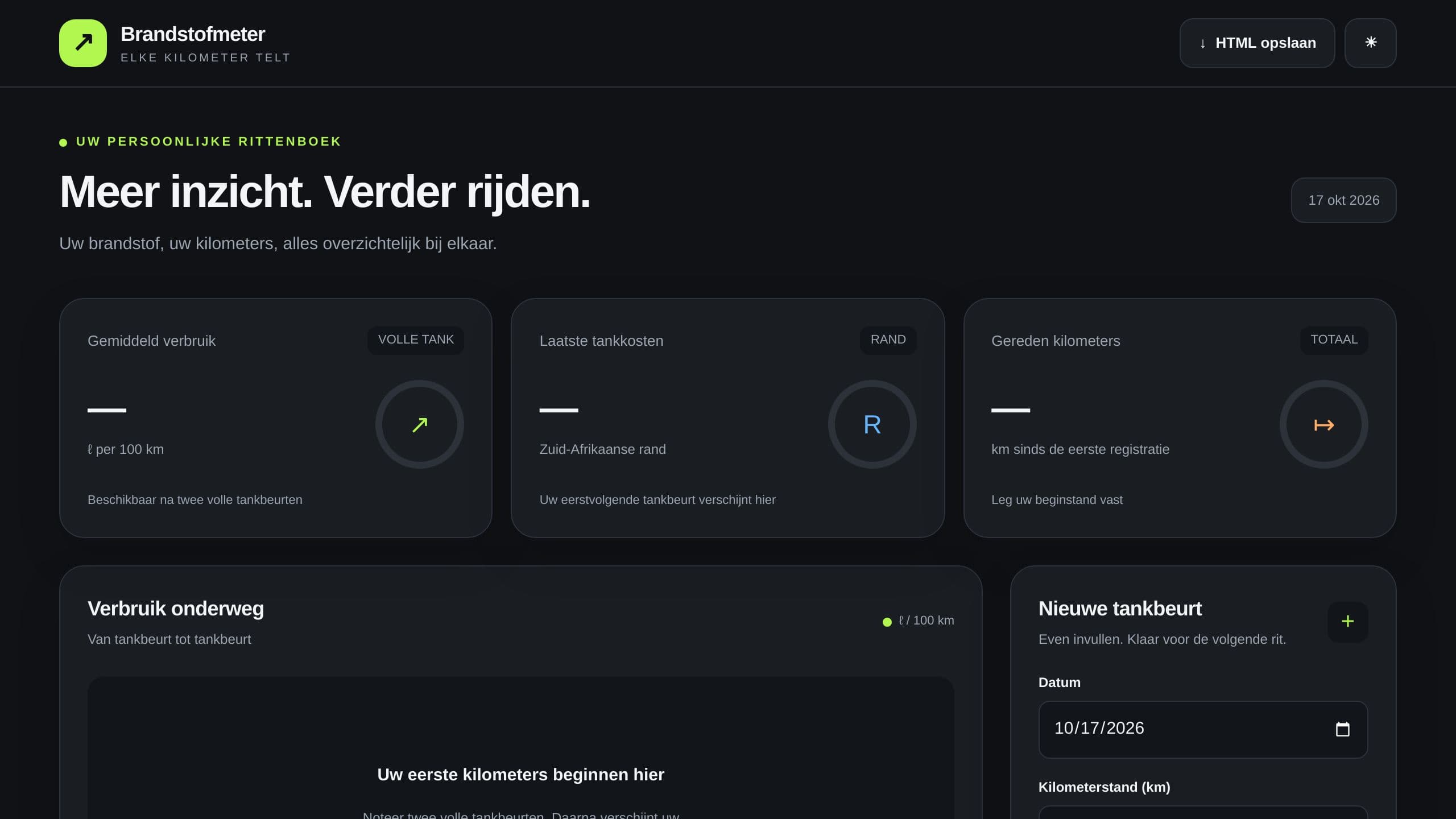Click the Gemiddeld verbruik label

151,341
